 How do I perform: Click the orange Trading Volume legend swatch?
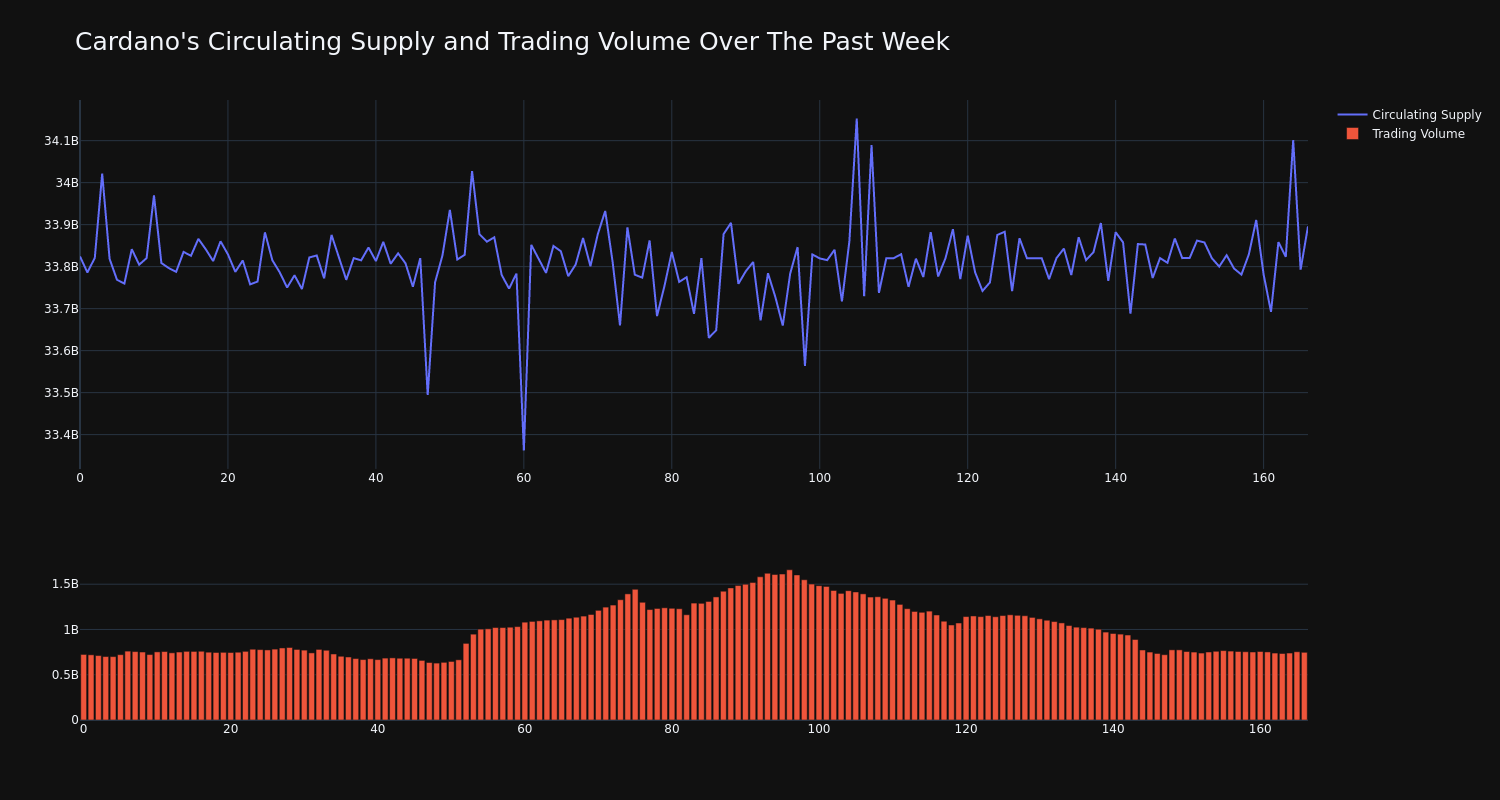coord(1352,134)
